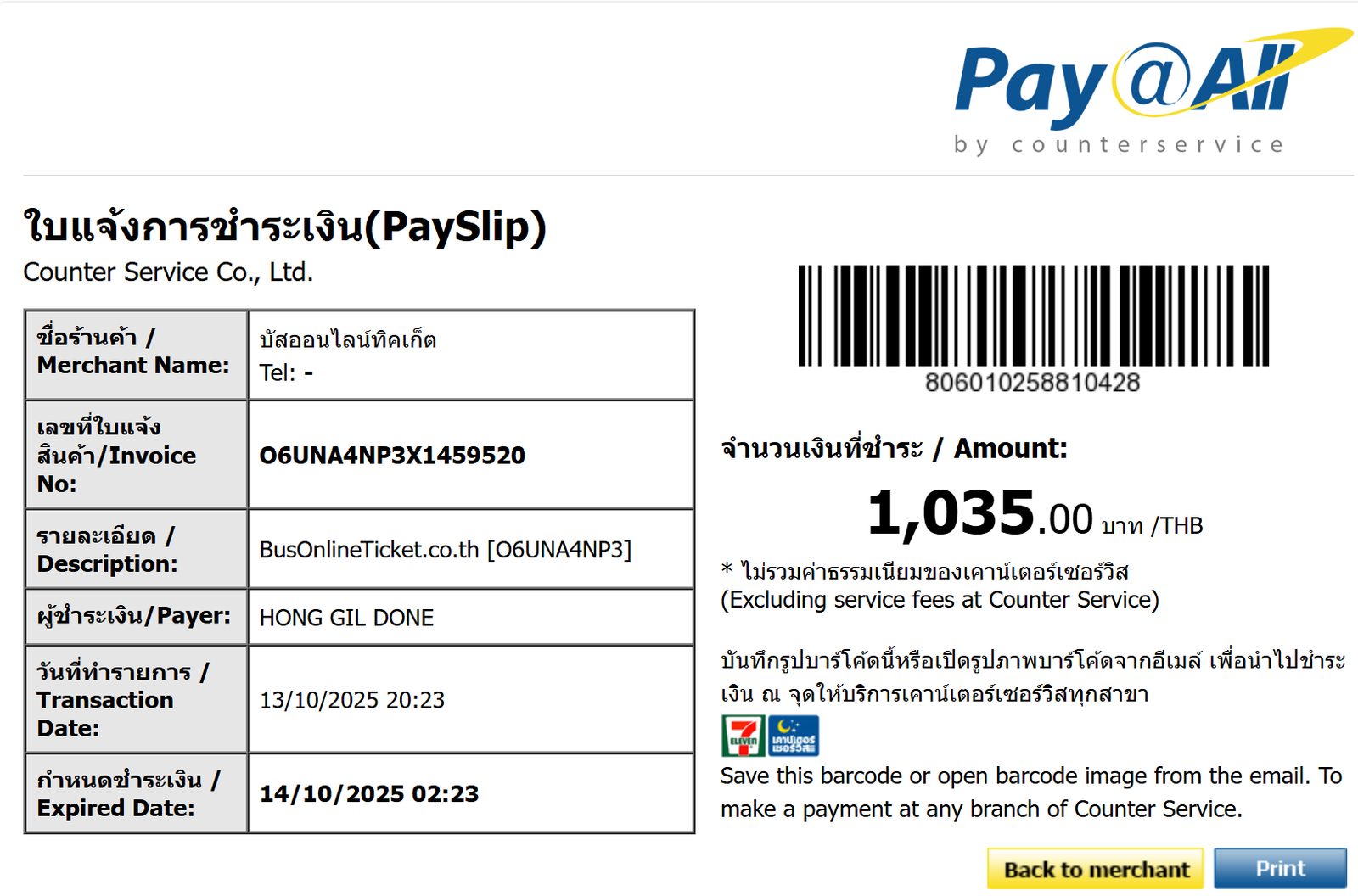1358x896 pixels.
Task: Click the Counter Service Co., Ltd. subtitle
Action: click(168, 272)
